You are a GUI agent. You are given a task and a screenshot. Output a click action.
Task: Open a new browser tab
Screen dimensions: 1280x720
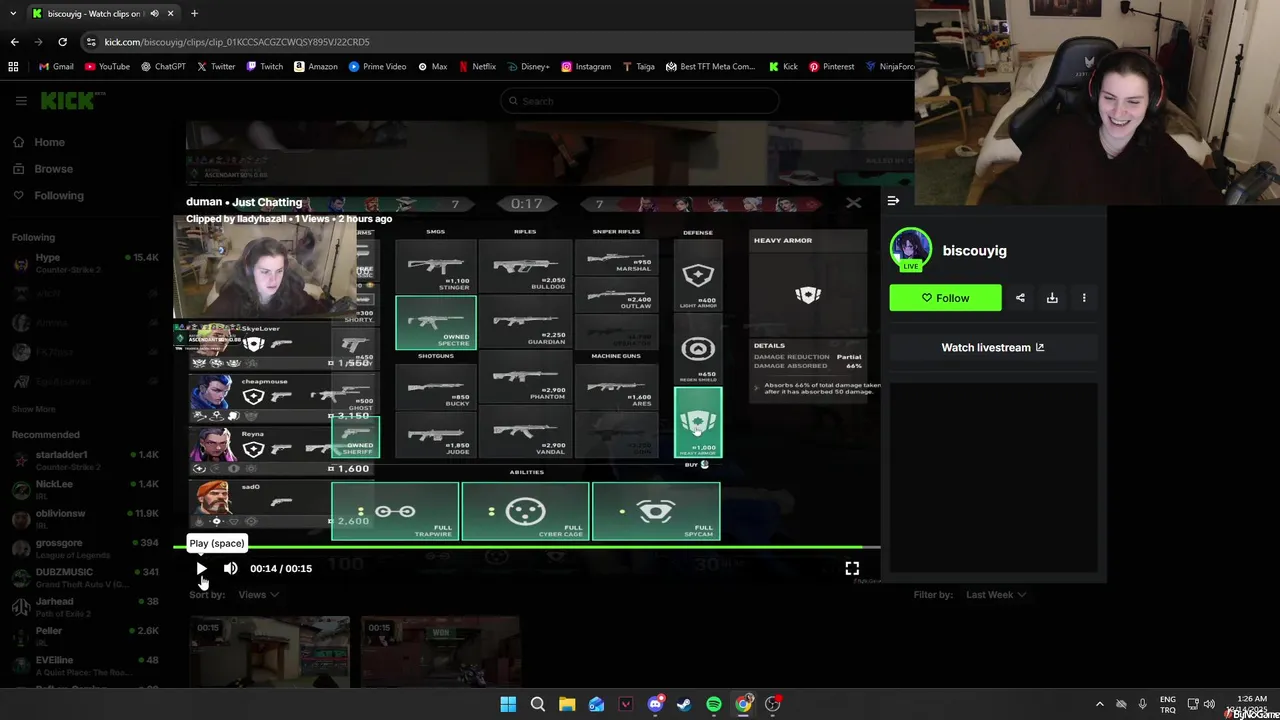coord(194,13)
